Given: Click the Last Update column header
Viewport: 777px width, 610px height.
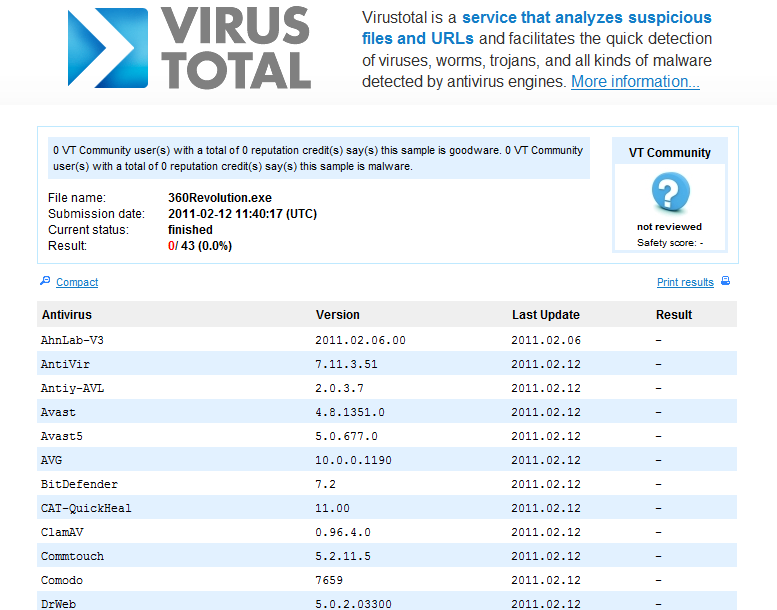Looking at the screenshot, I should point(546,315).
